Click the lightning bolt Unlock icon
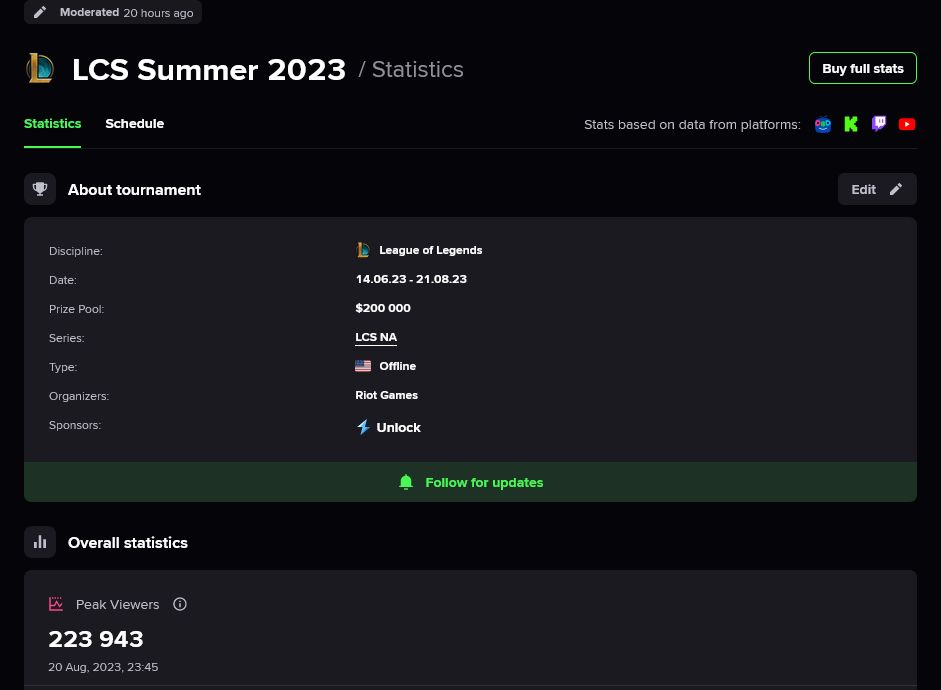The image size is (941, 690). tap(363, 427)
